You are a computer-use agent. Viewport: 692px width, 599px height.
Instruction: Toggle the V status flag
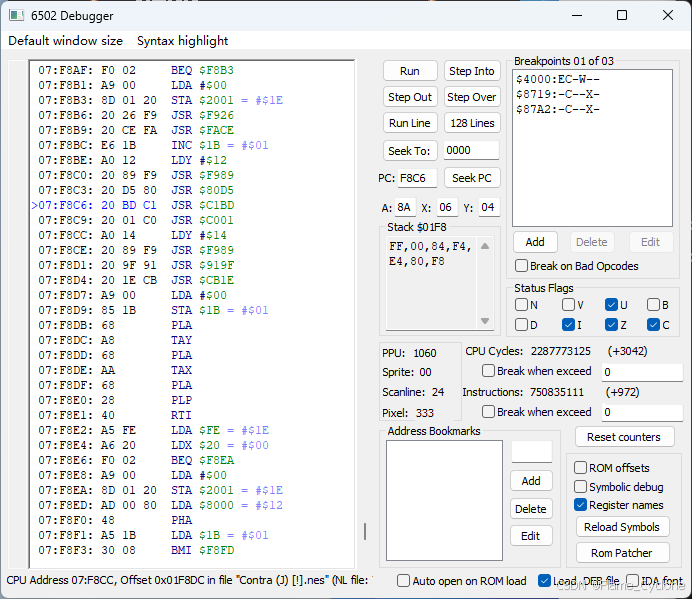568,305
